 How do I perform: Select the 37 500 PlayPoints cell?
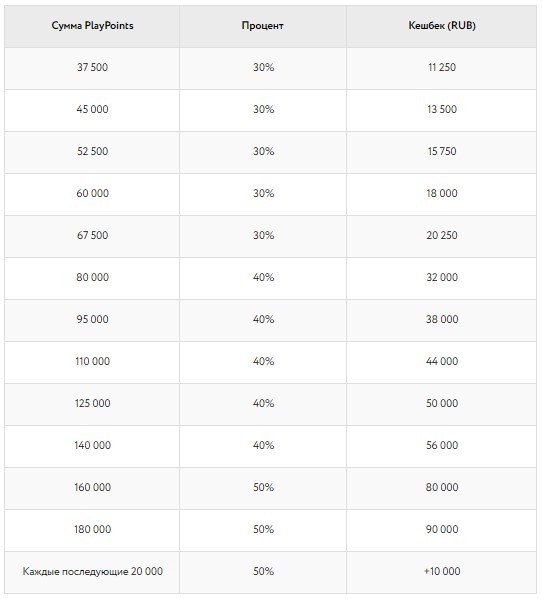click(x=92, y=68)
